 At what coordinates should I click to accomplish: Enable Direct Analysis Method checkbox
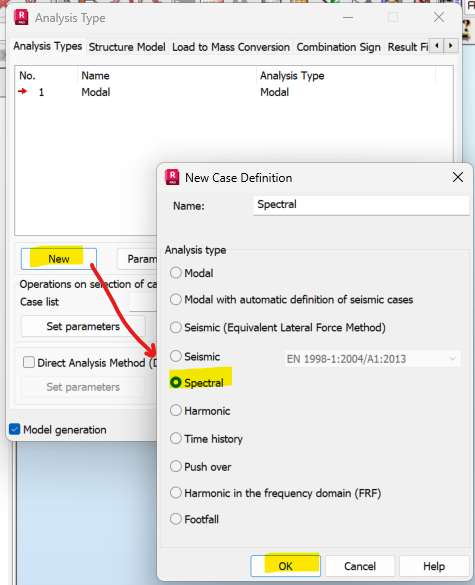29,362
